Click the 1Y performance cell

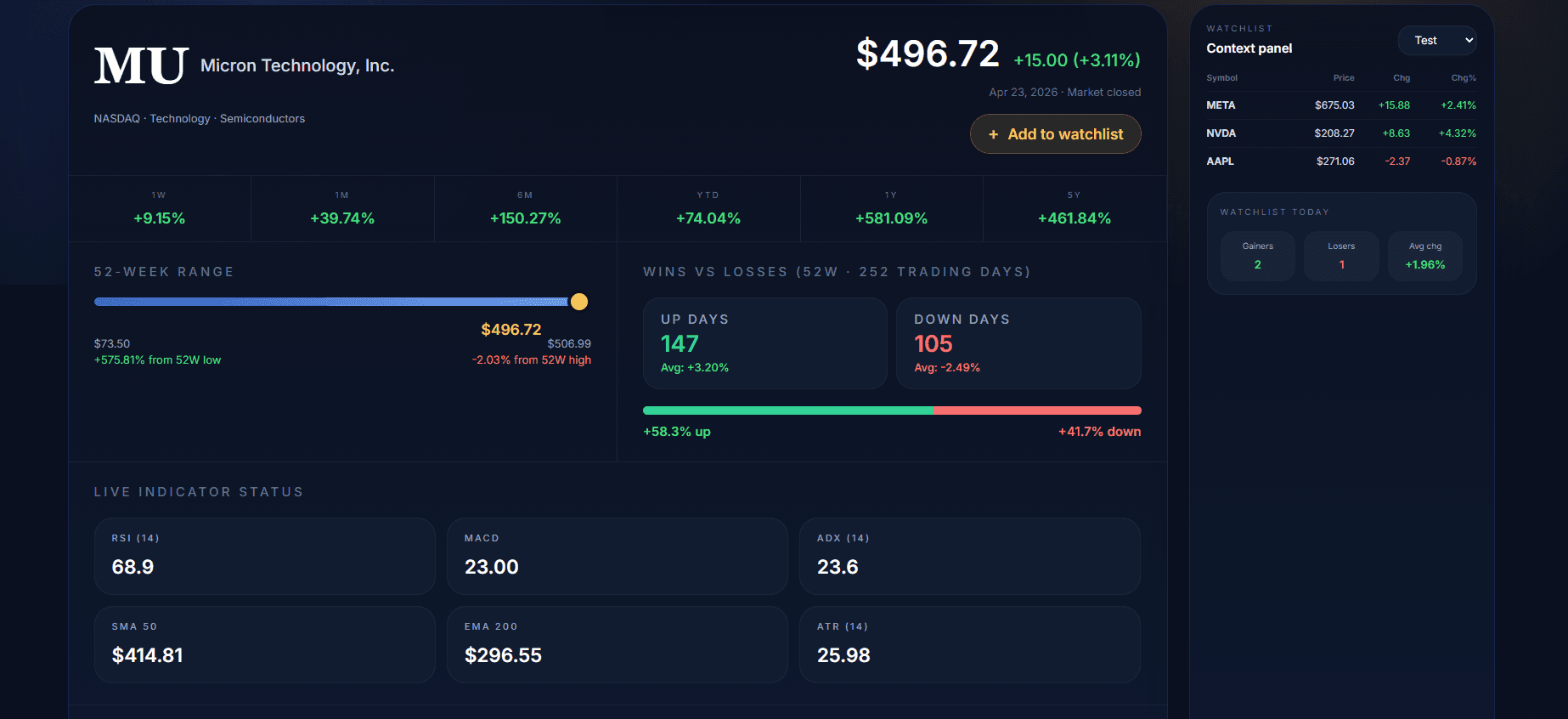891,209
